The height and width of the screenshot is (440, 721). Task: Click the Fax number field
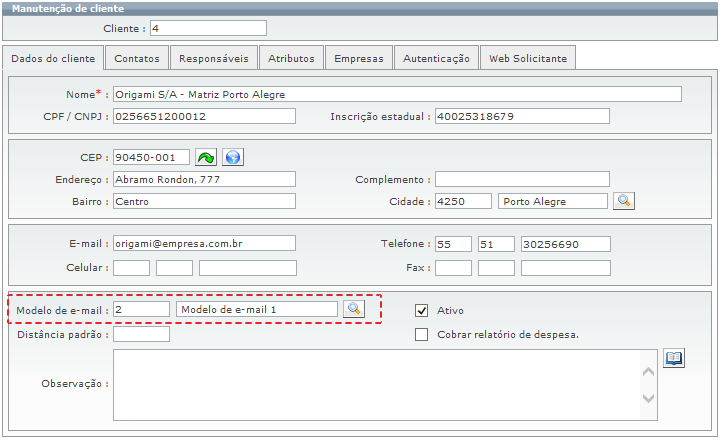(x=566, y=268)
